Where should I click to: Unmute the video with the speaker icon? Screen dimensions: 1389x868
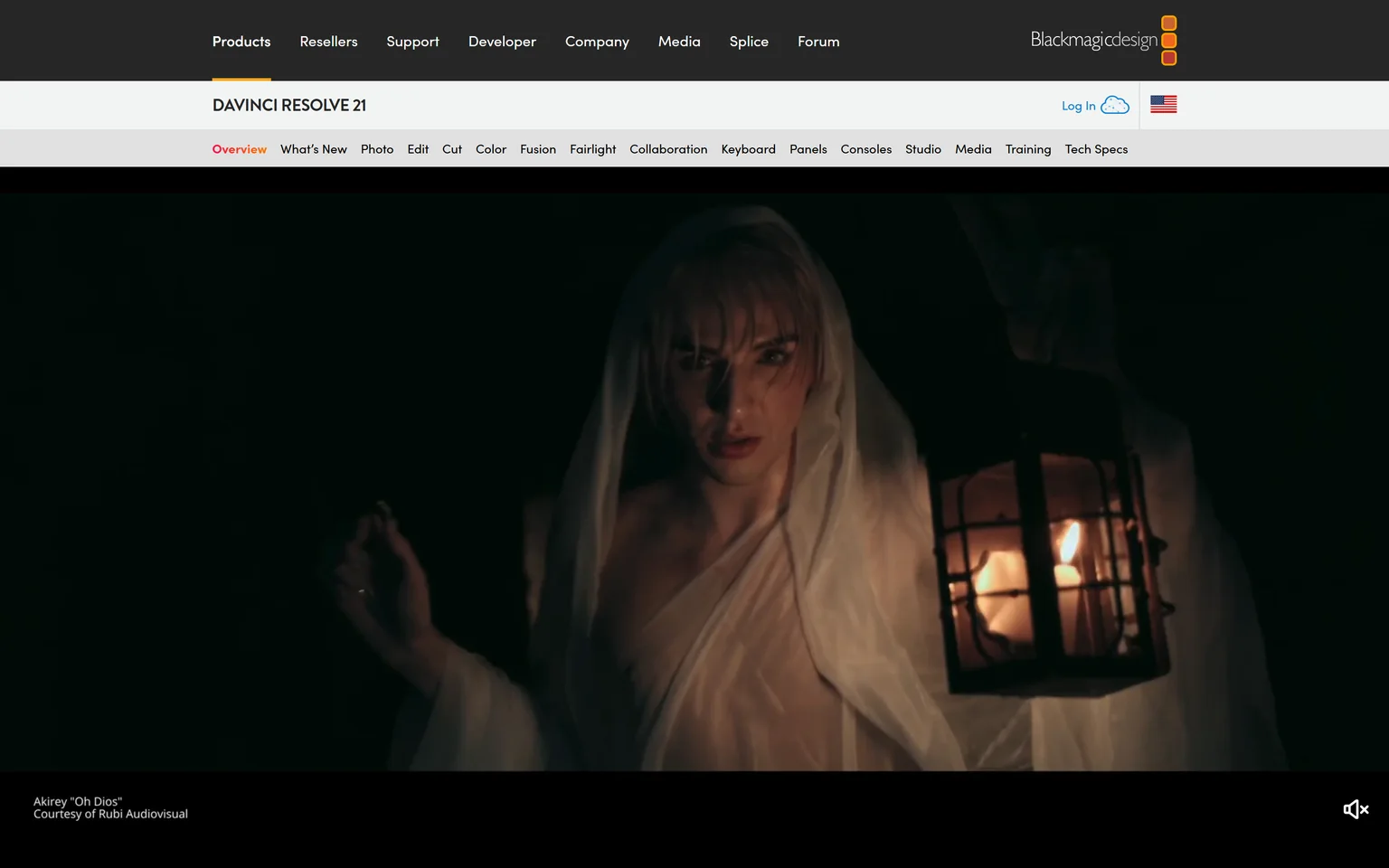[x=1356, y=809]
